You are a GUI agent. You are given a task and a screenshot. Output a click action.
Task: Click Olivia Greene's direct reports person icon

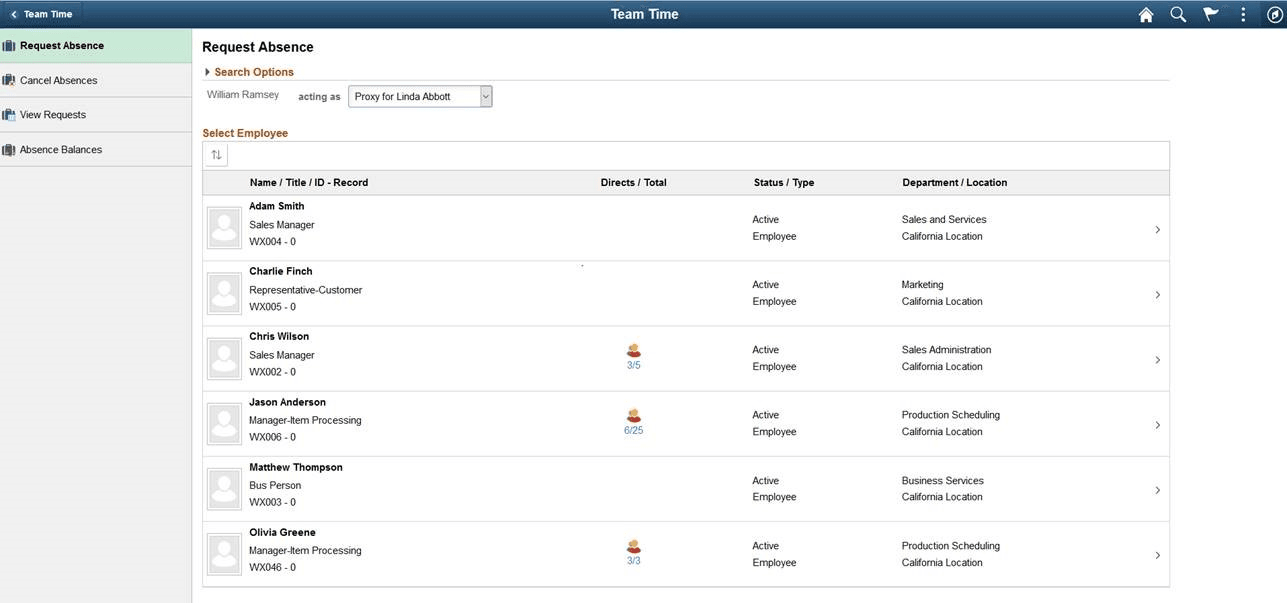[x=632, y=546]
